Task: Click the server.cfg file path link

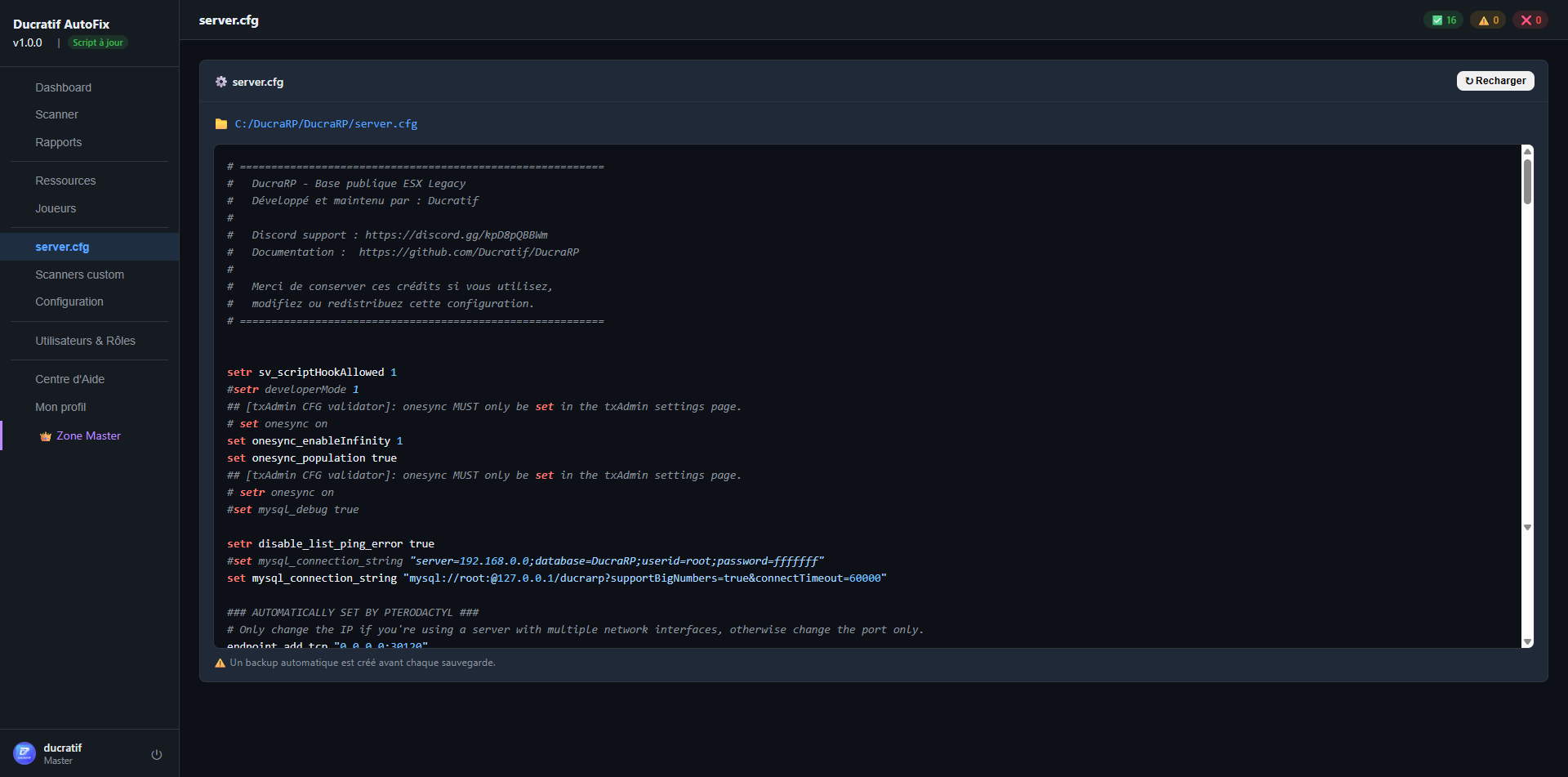Action: (325, 123)
